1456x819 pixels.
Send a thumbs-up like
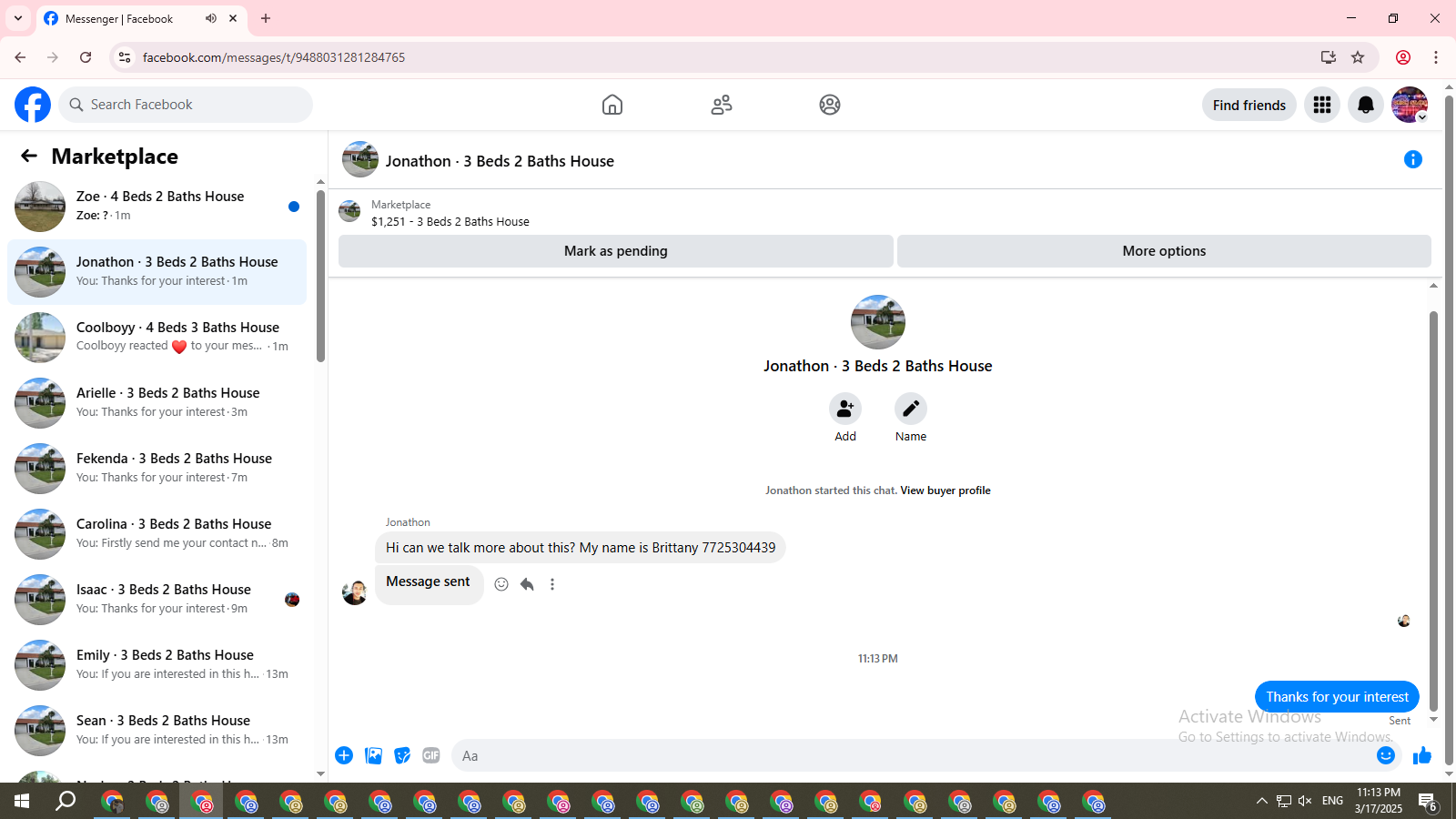(x=1422, y=755)
